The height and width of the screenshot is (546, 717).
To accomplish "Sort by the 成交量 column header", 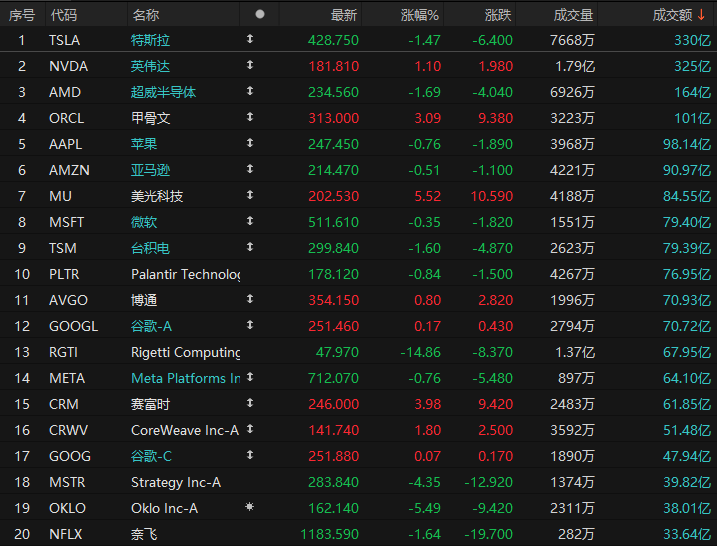I will coord(573,15).
